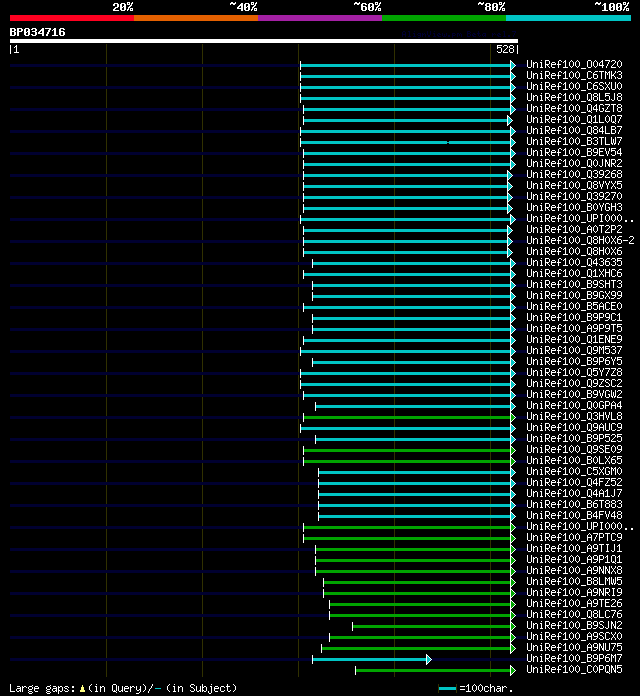
Task: Open hit UniRef100_C6SXU0
Action: click(574, 87)
